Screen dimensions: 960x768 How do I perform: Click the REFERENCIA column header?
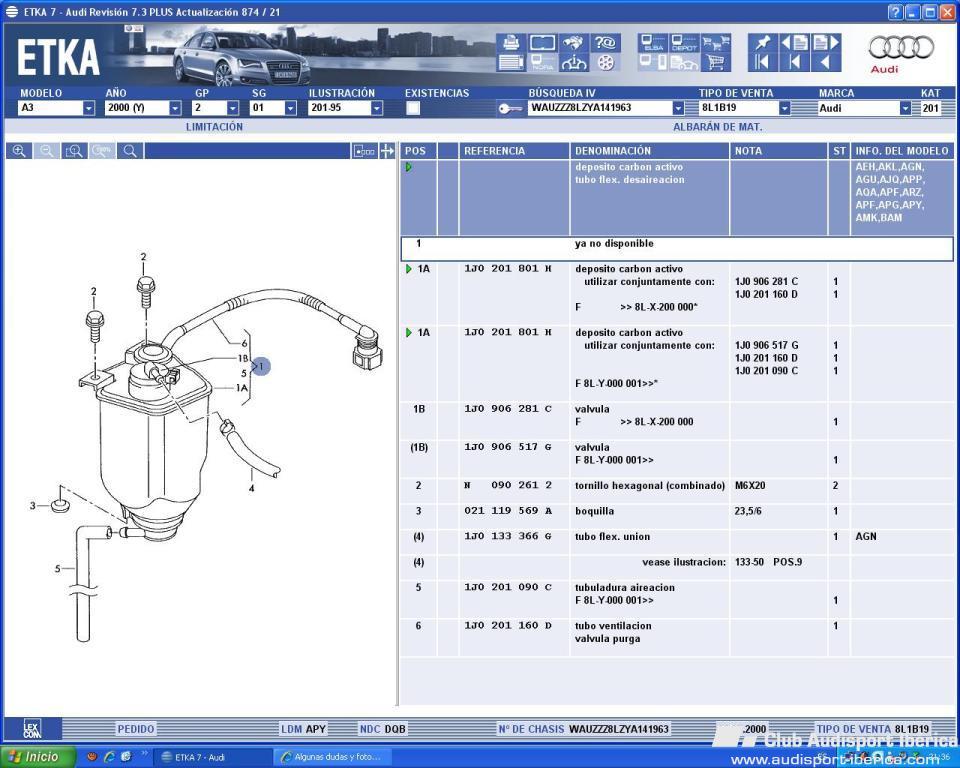click(x=514, y=151)
